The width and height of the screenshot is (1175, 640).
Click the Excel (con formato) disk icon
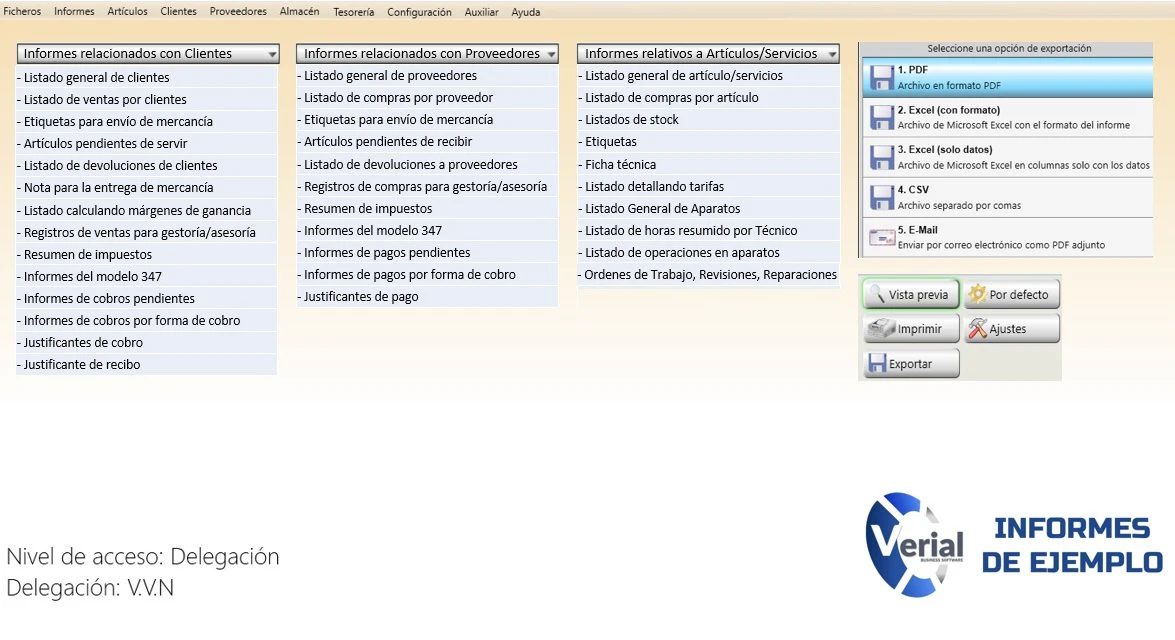point(881,118)
